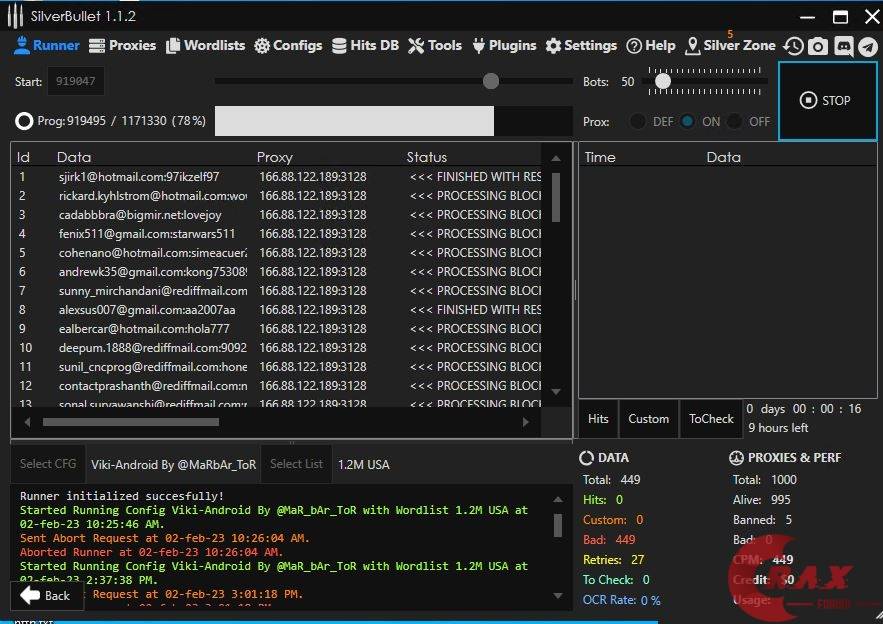The width and height of the screenshot is (883, 624).
Task: Click the Start position input field
Action: point(76,82)
